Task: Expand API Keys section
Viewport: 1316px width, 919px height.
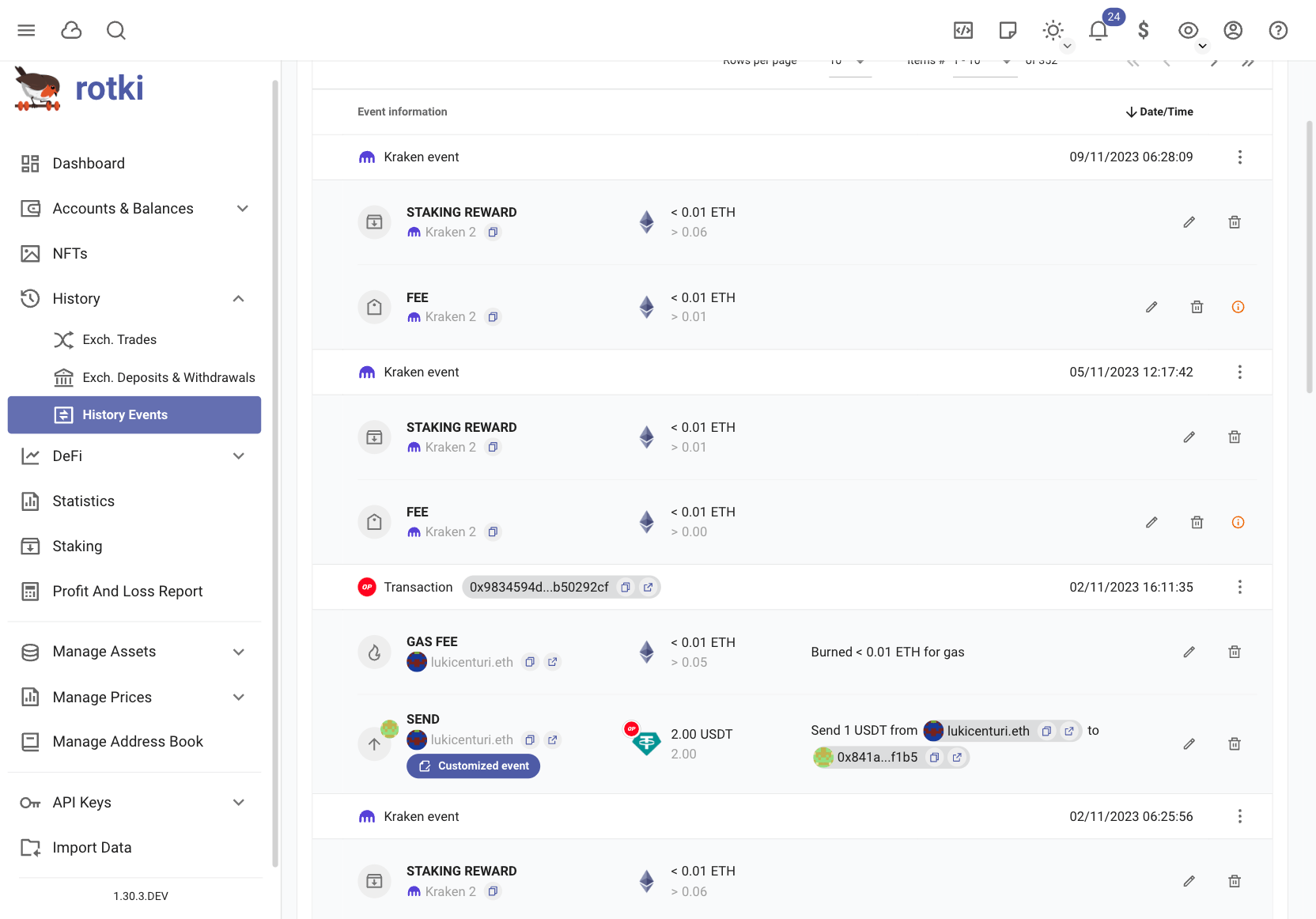Action: pyautogui.click(x=134, y=803)
